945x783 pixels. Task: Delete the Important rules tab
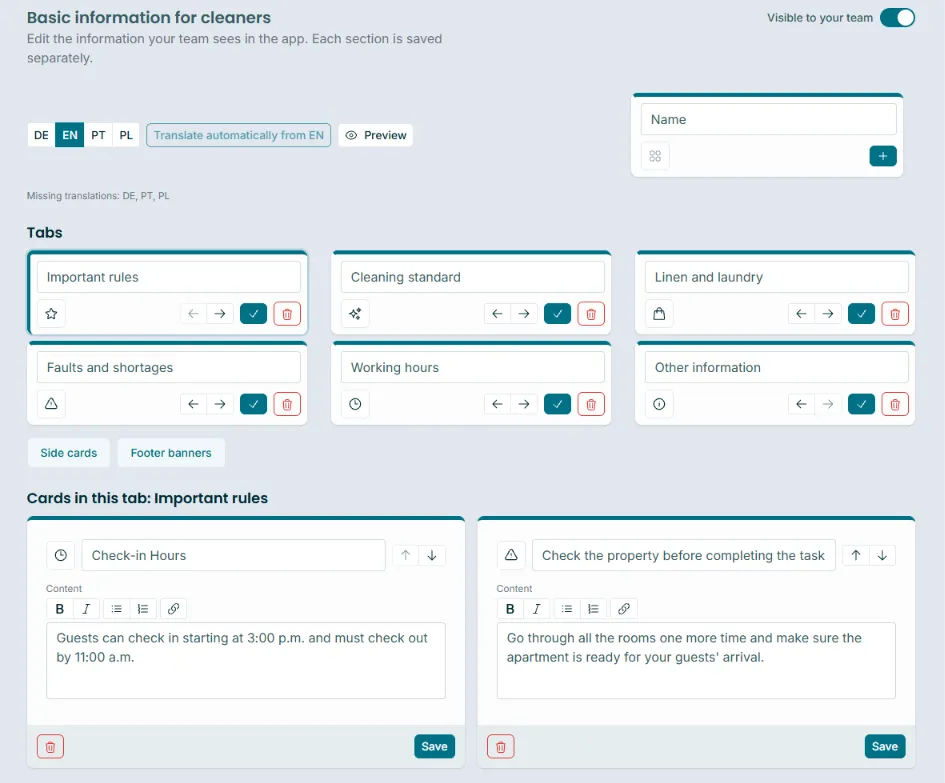[x=287, y=313]
